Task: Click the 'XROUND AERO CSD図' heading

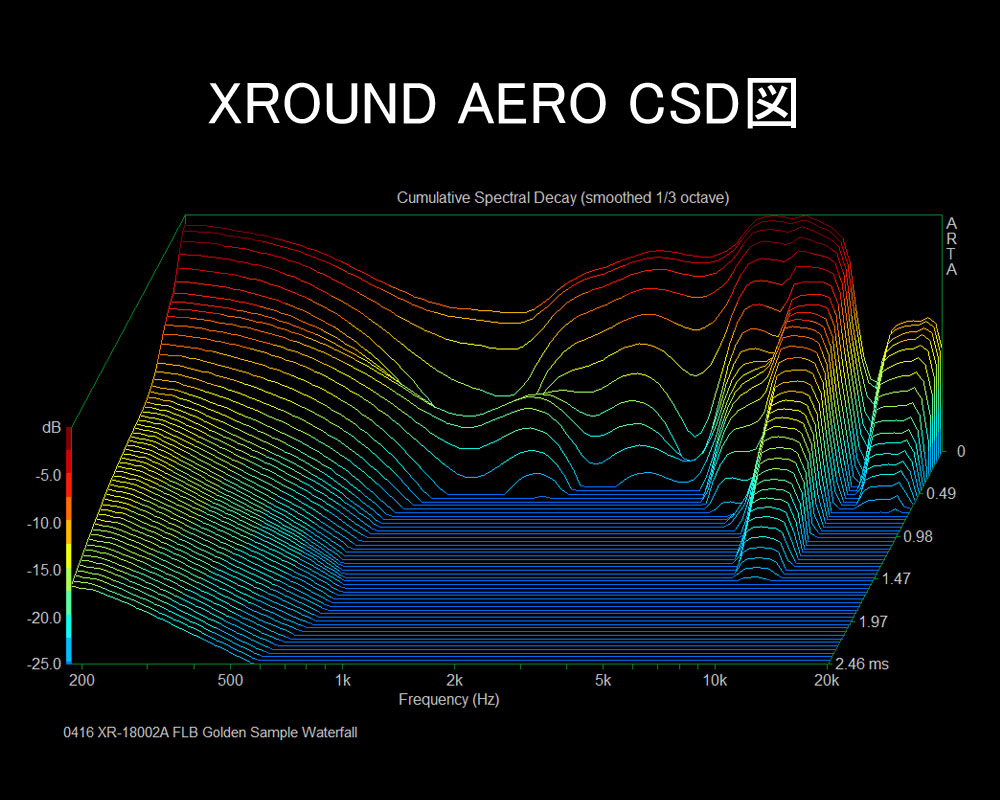Action: [503, 104]
